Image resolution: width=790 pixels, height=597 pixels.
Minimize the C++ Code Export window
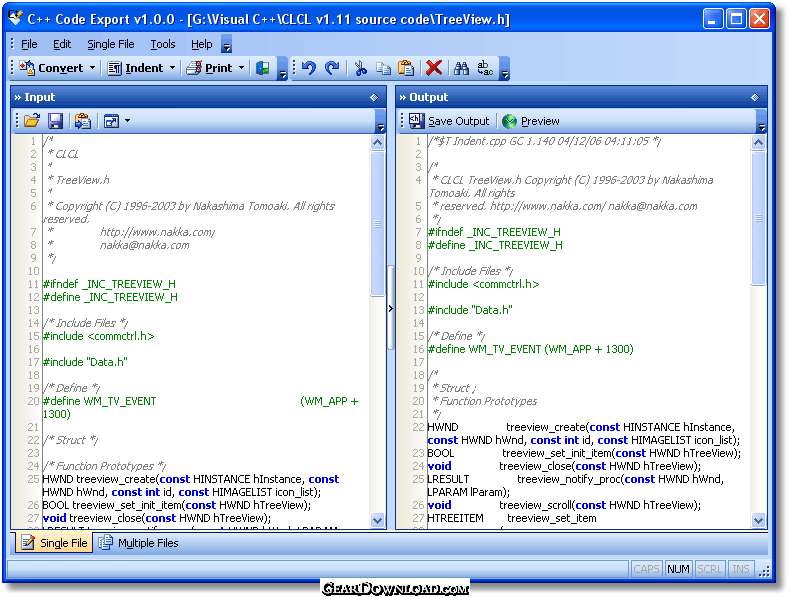[x=712, y=19]
